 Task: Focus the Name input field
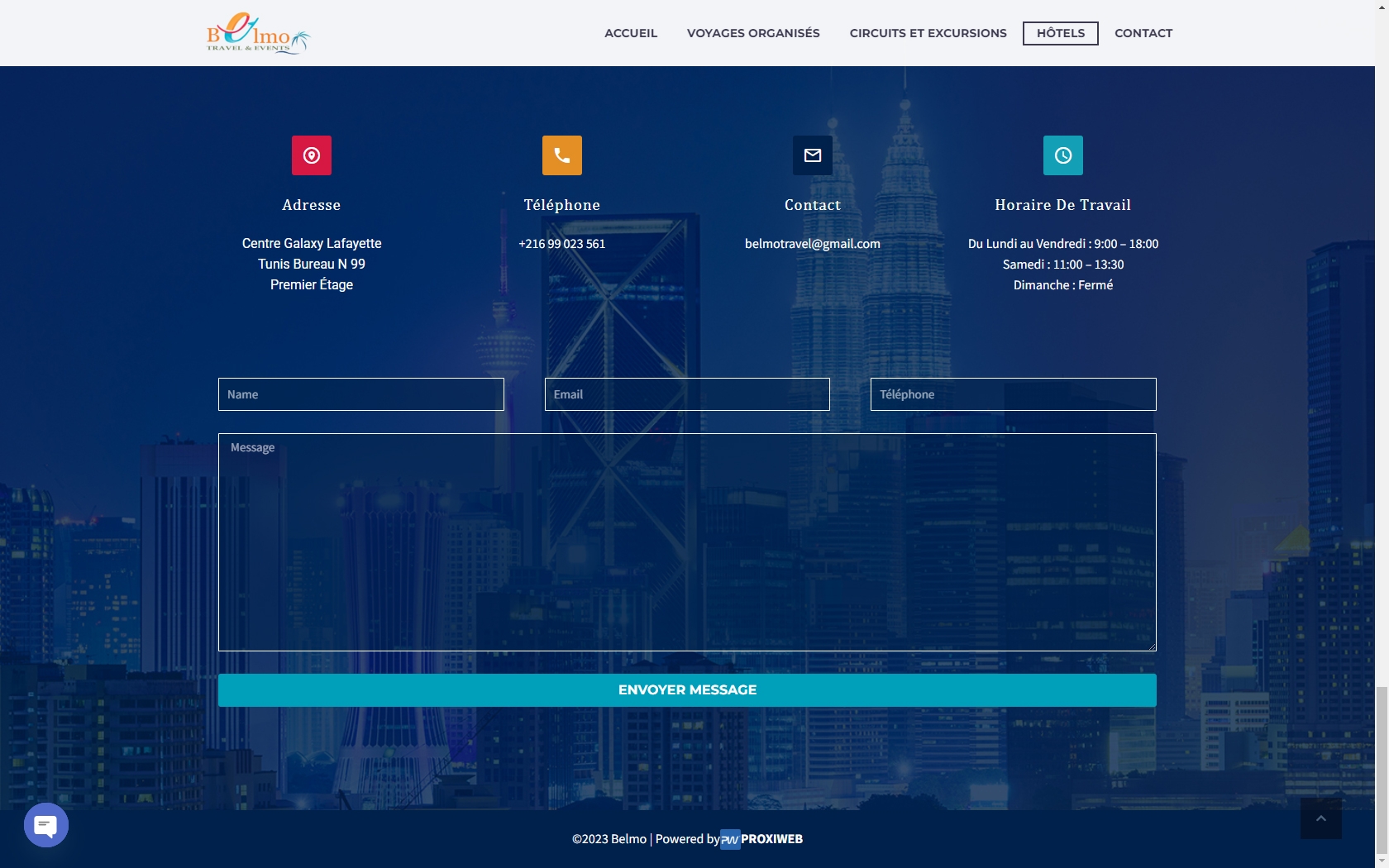361,394
